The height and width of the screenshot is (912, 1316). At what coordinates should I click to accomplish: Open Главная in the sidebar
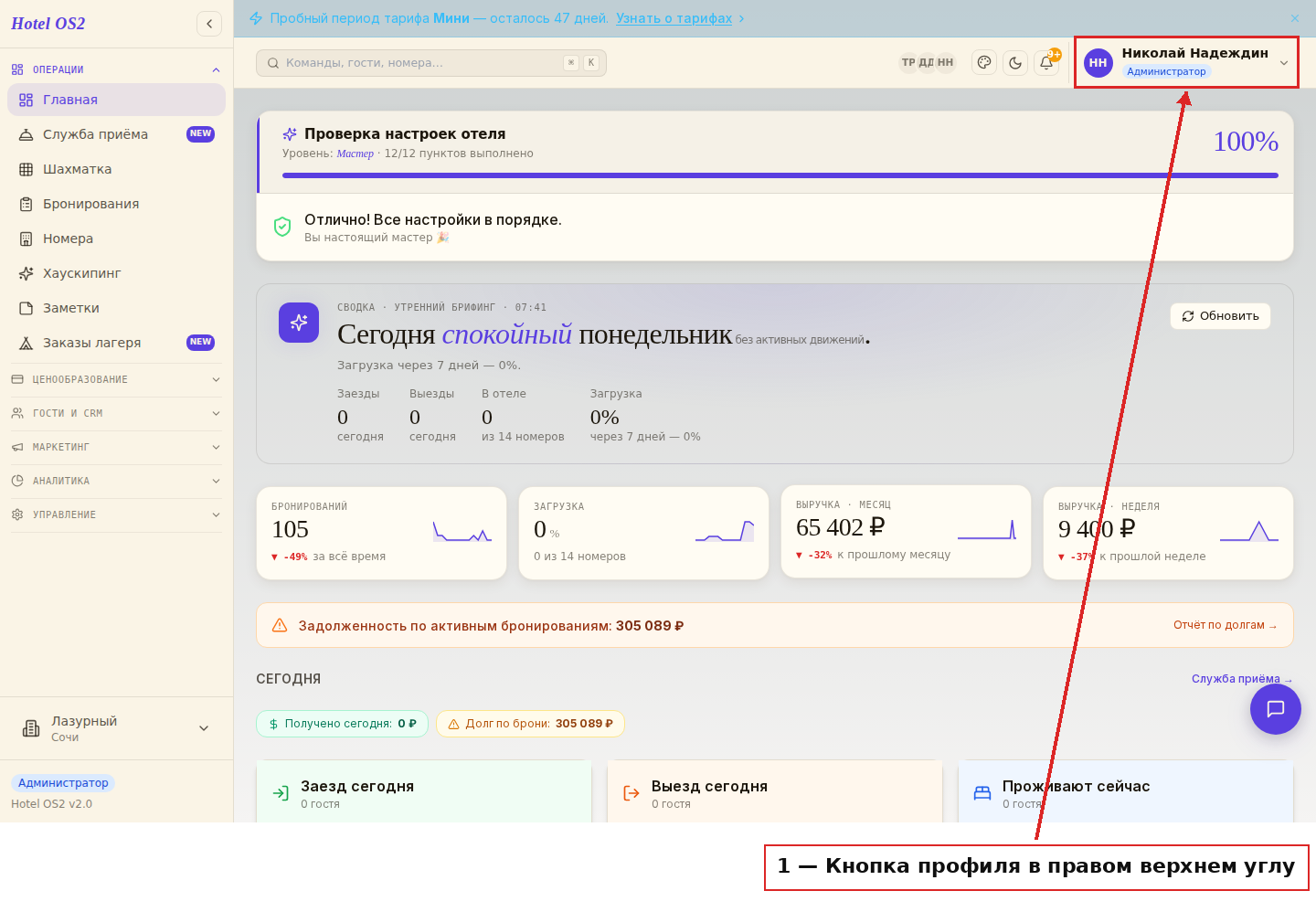pos(116,100)
